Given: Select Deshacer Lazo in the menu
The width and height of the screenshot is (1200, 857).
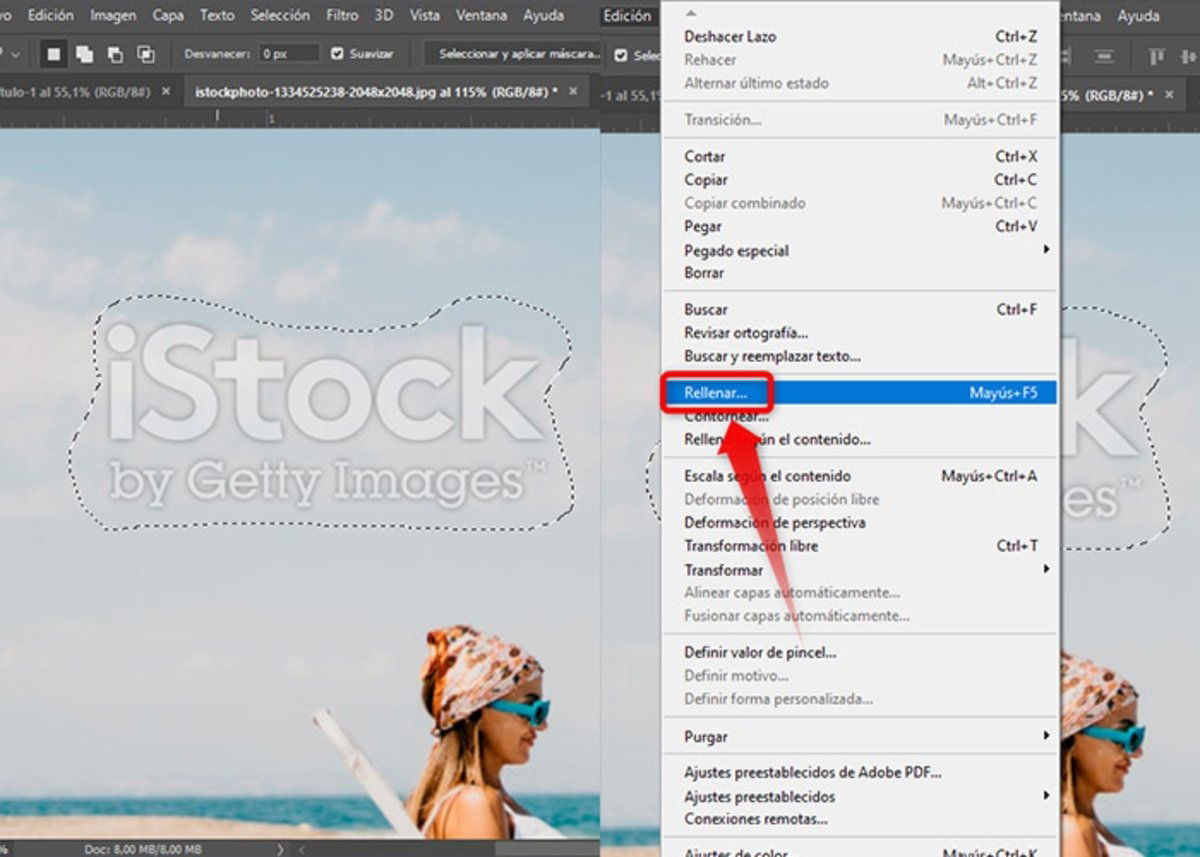Looking at the screenshot, I should click(x=729, y=36).
